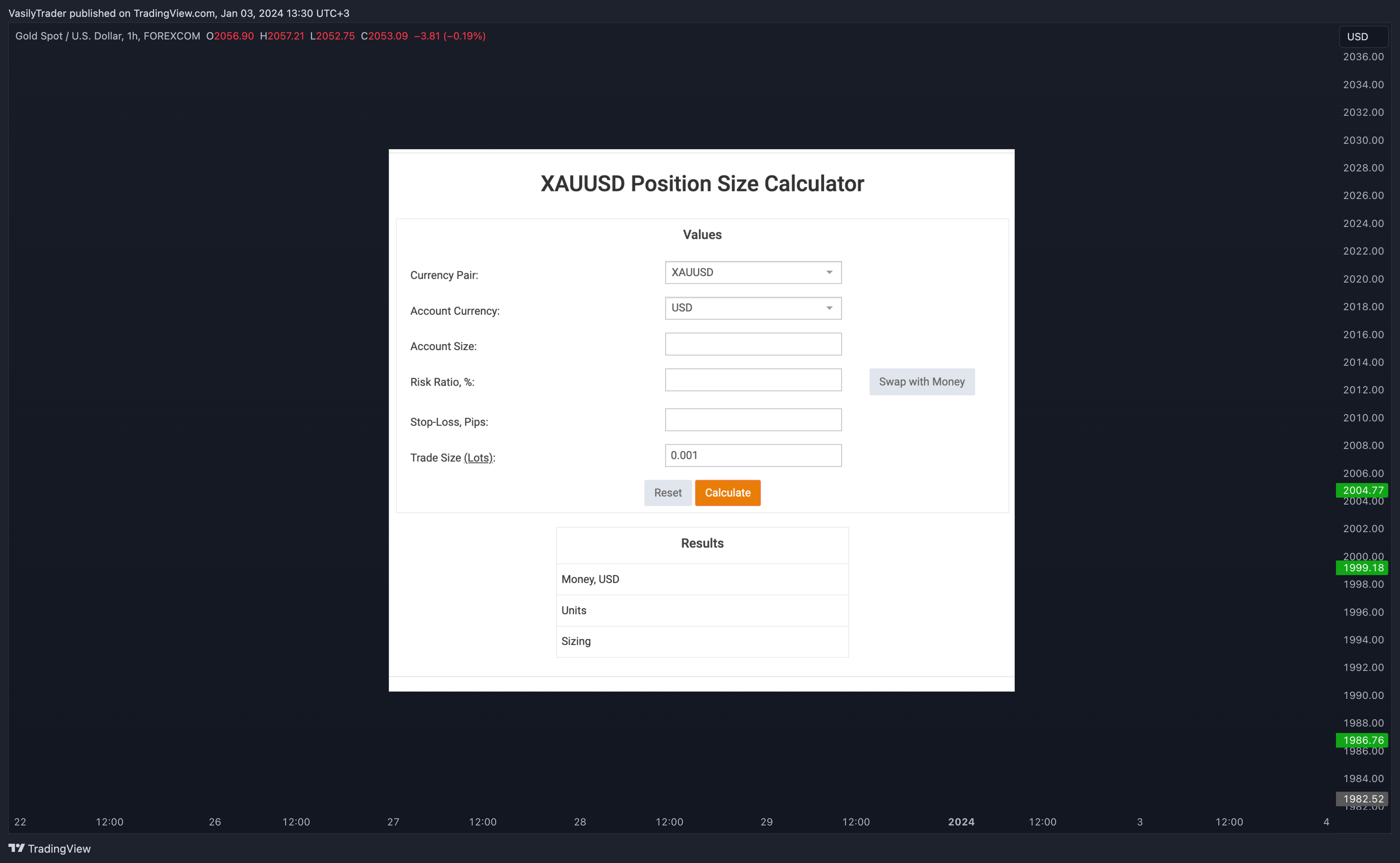Click the closing price value C2053.09
The height and width of the screenshot is (863, 1400).
click(384, 36)
